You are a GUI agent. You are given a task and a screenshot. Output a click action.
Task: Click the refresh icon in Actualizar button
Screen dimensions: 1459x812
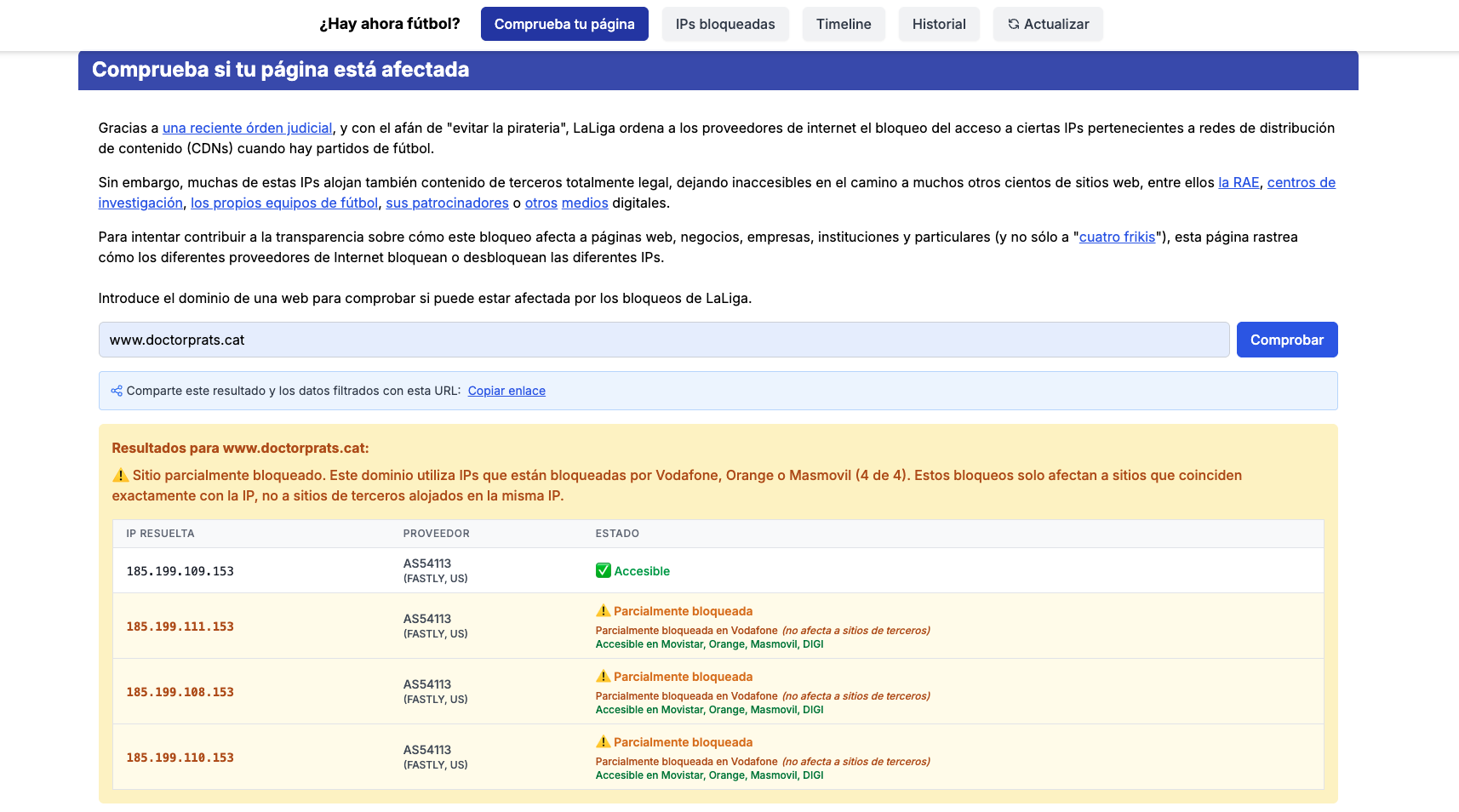pos(1013,24)
